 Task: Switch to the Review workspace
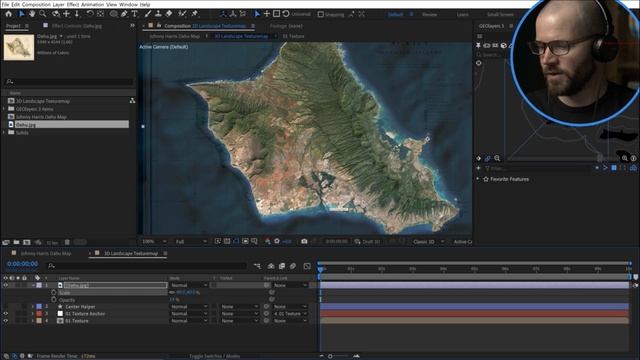(429, 14)
